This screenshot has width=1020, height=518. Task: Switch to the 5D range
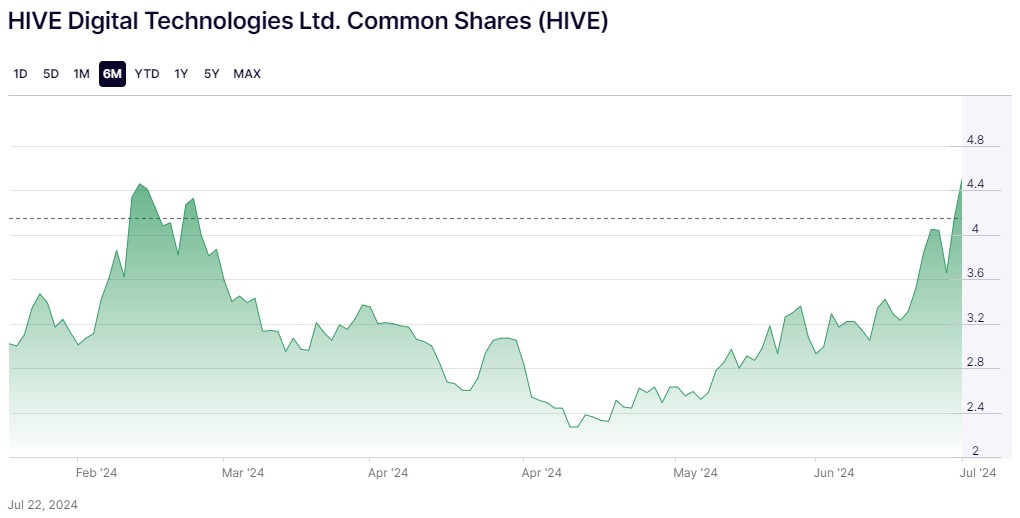[51, 73]
